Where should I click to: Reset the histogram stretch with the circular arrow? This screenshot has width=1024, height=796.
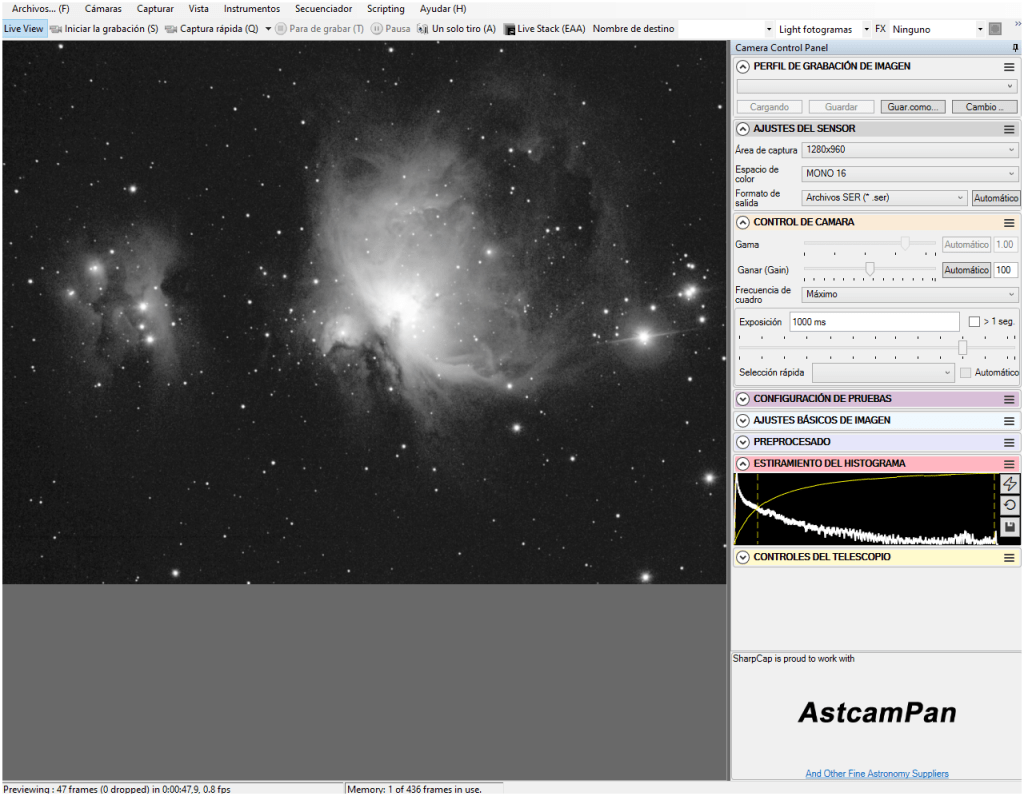1010,505
